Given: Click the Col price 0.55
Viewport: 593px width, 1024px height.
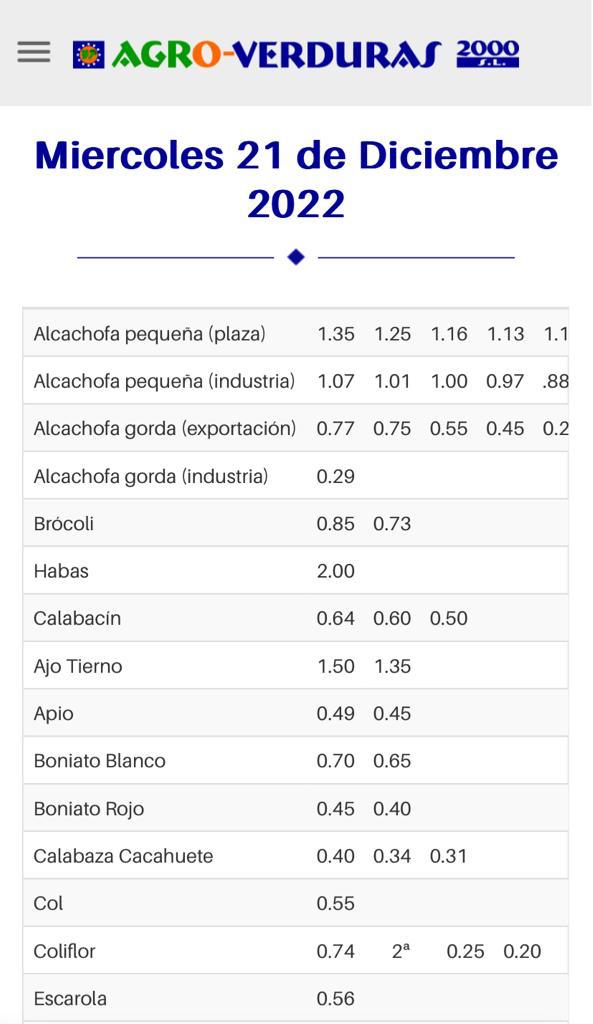Looking at the screenshot, I should point(336,904).
